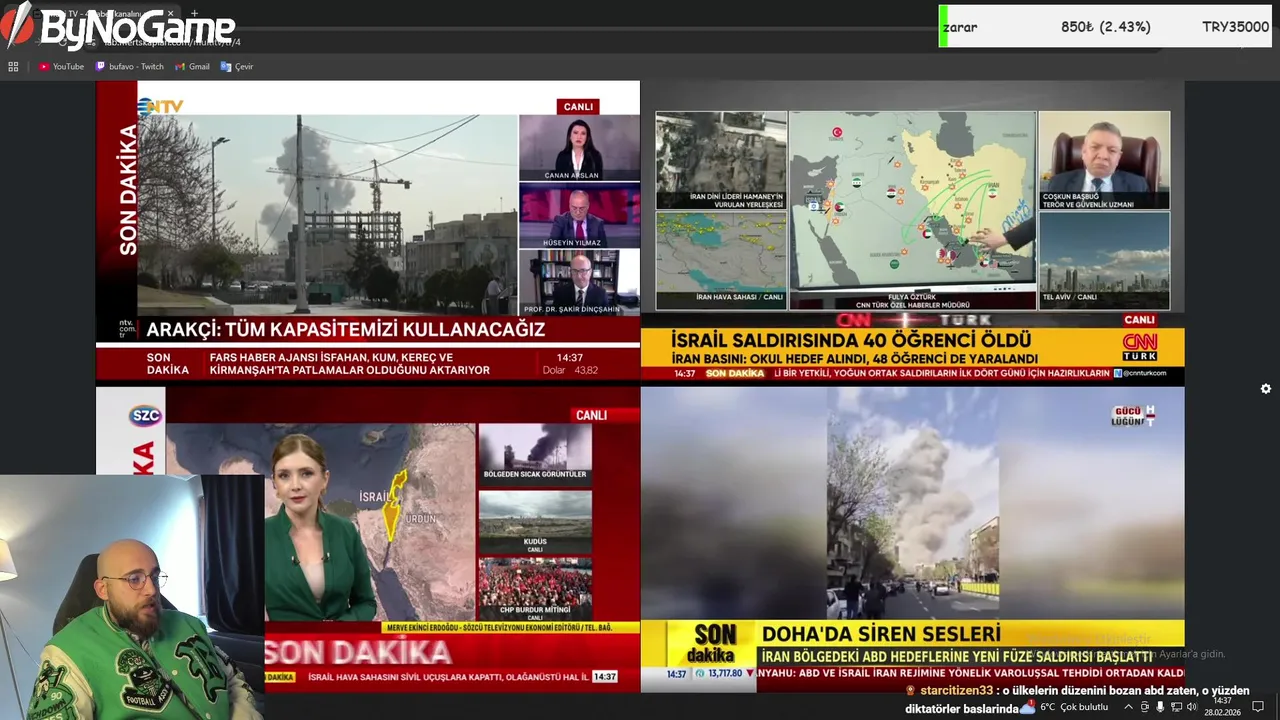This screenshot has height=720, width=1280.
Task: Open the apps grid in bookmarks bar
Action: pyautogui.click(x=13, y=67)
